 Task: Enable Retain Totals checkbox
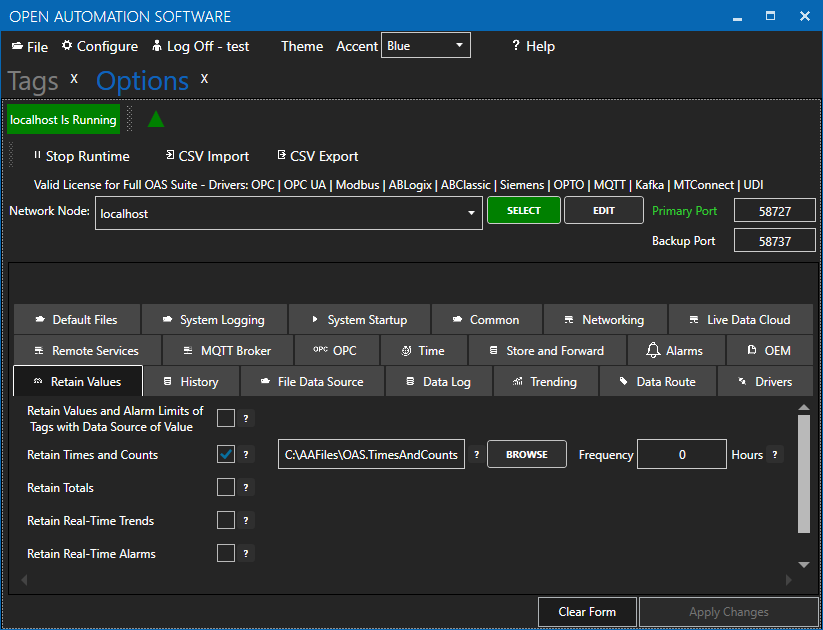pyautogui.click(x=226, y=487)
